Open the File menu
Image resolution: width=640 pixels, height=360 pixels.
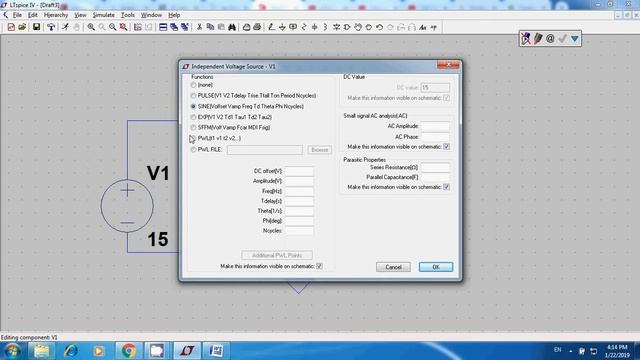pos(17,15)
